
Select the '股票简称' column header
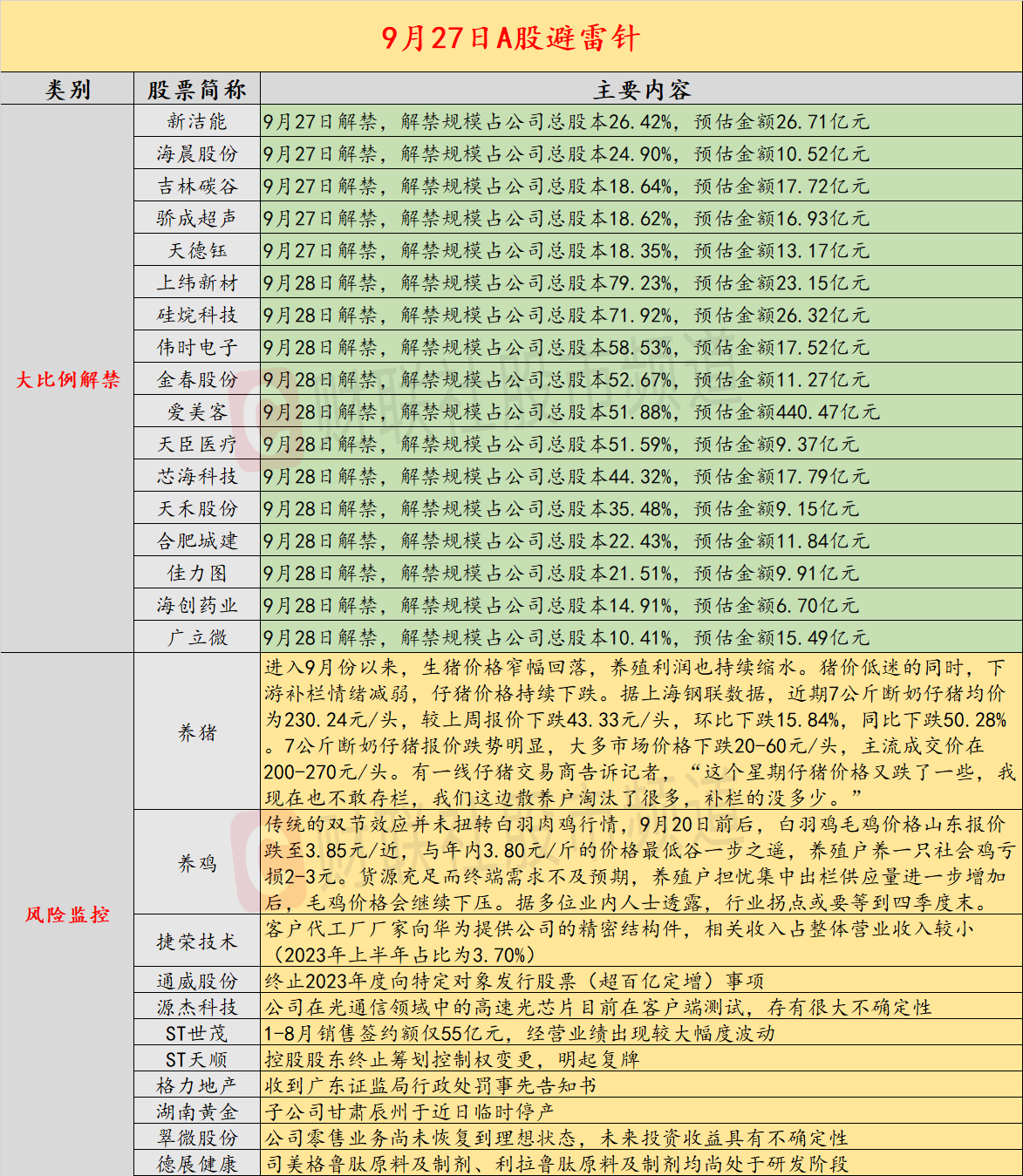click(x=197, y=90)
